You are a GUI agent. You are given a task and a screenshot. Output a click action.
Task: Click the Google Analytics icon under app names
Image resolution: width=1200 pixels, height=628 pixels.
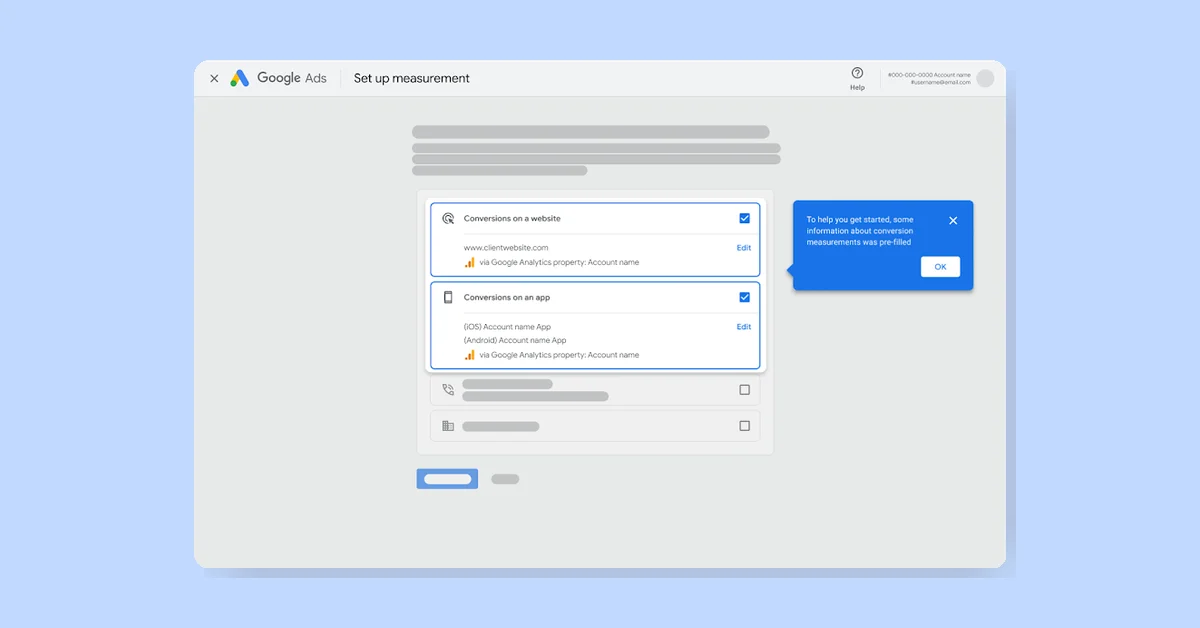470,354
